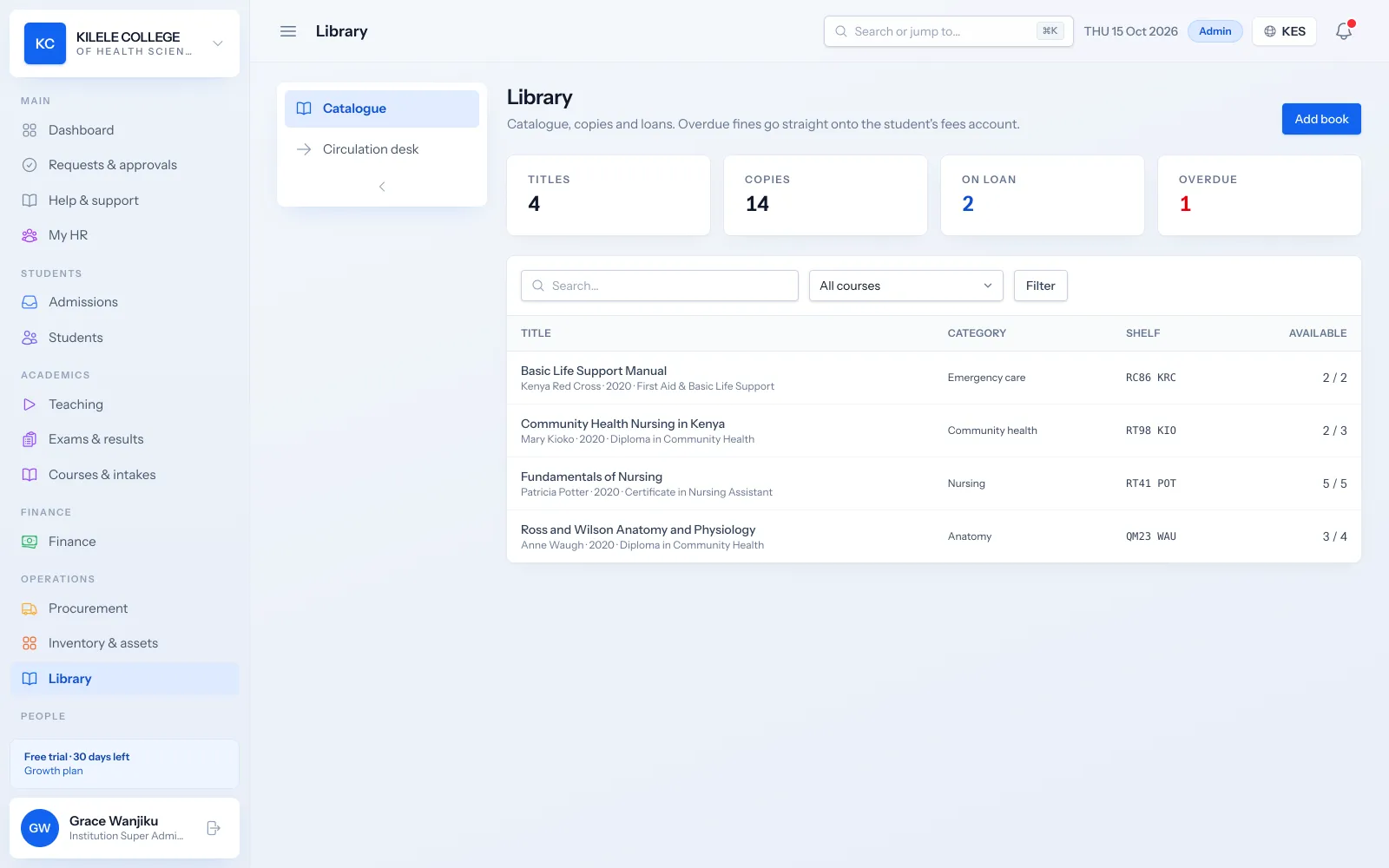Select the Catalogue tab
The image size is (1389, 868).
(382, 108)
